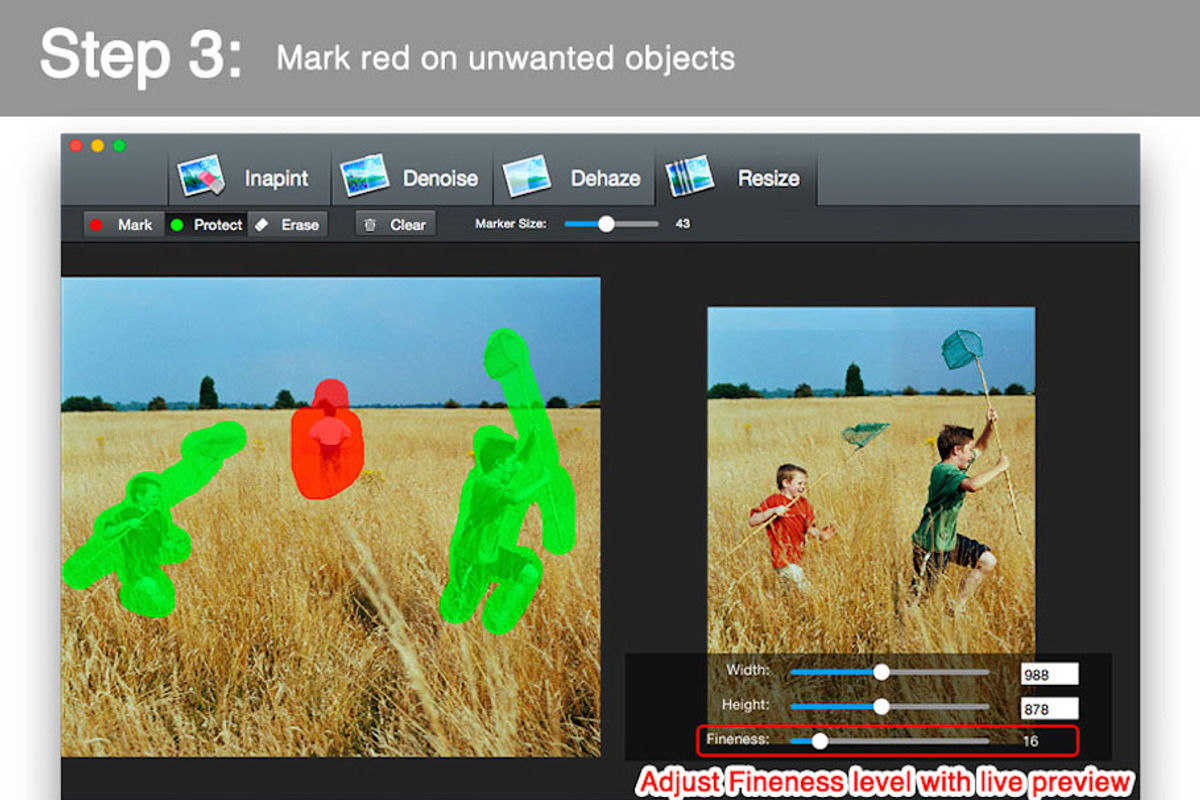The width and height of the screenshot is (1200, 800).
Task: Click the Dehaze photo icon
Action: click(527, 176)
